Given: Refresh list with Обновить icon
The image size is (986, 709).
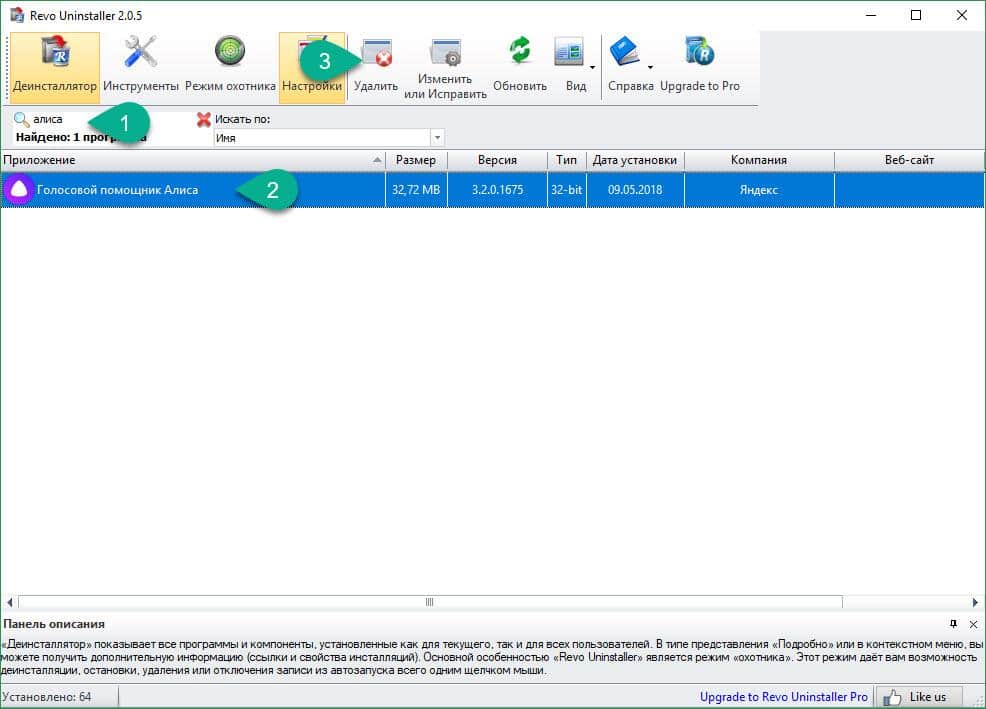Looking at the screenshot, I should point(520,67).
